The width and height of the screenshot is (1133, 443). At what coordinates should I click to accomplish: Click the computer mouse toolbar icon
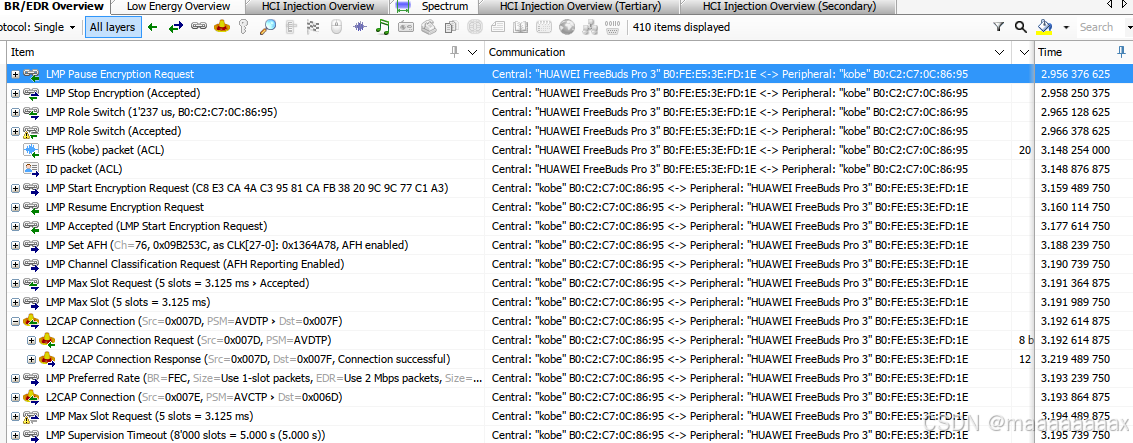[335, 27]
